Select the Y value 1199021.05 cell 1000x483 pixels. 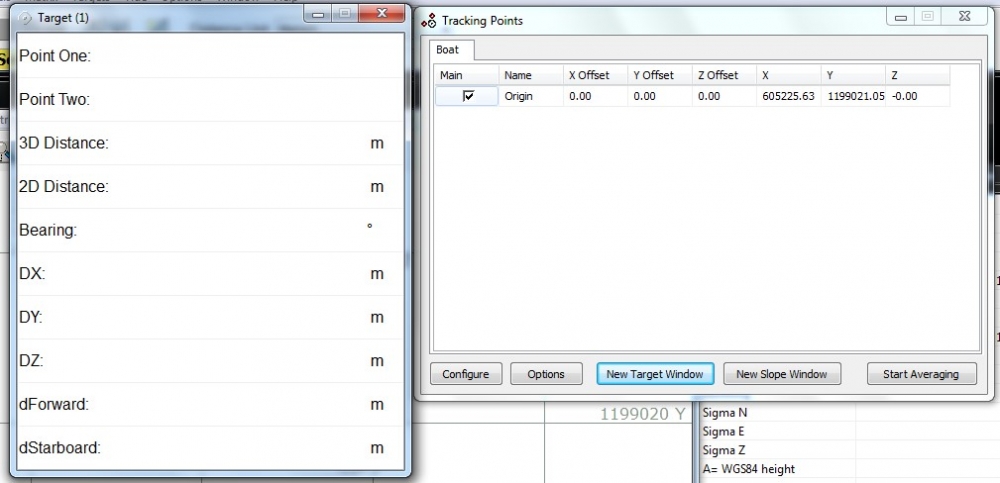853,96
